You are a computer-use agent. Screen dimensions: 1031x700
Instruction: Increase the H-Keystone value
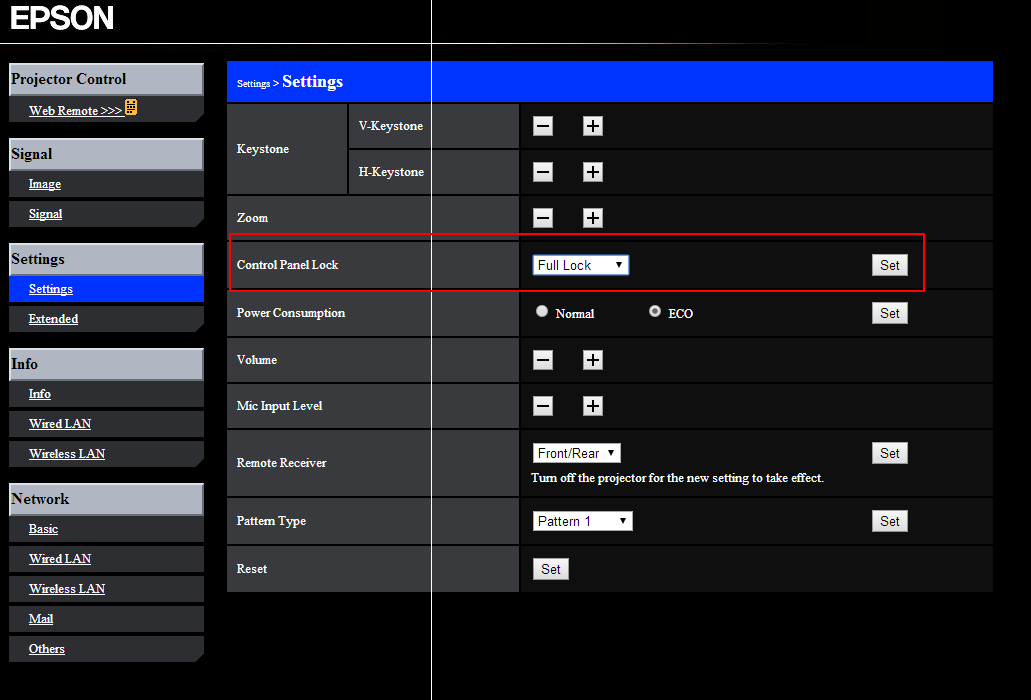[x=592, y=172]
